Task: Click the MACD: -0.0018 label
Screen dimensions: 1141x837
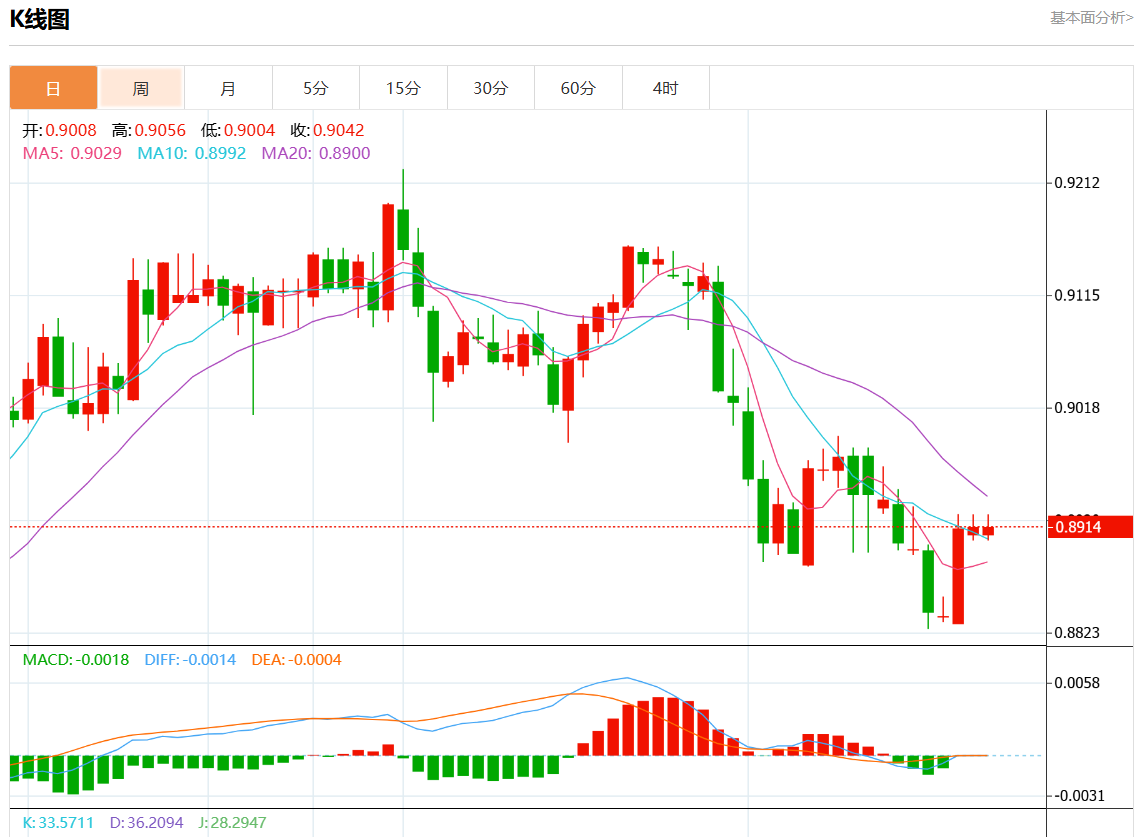Action: [x=76, y=660]
